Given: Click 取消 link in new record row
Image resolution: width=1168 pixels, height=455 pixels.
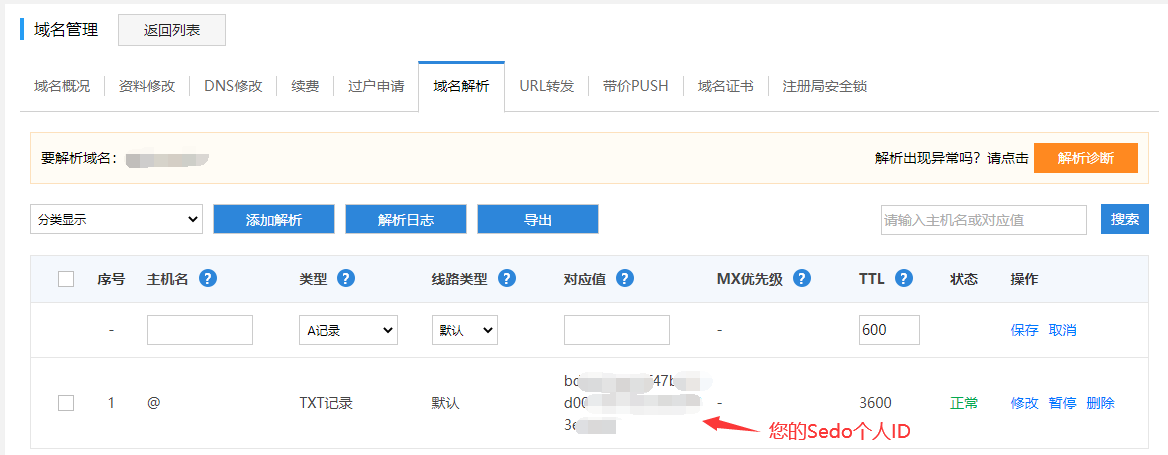Looking at the screenshot, I should (x=1062, y=330).
